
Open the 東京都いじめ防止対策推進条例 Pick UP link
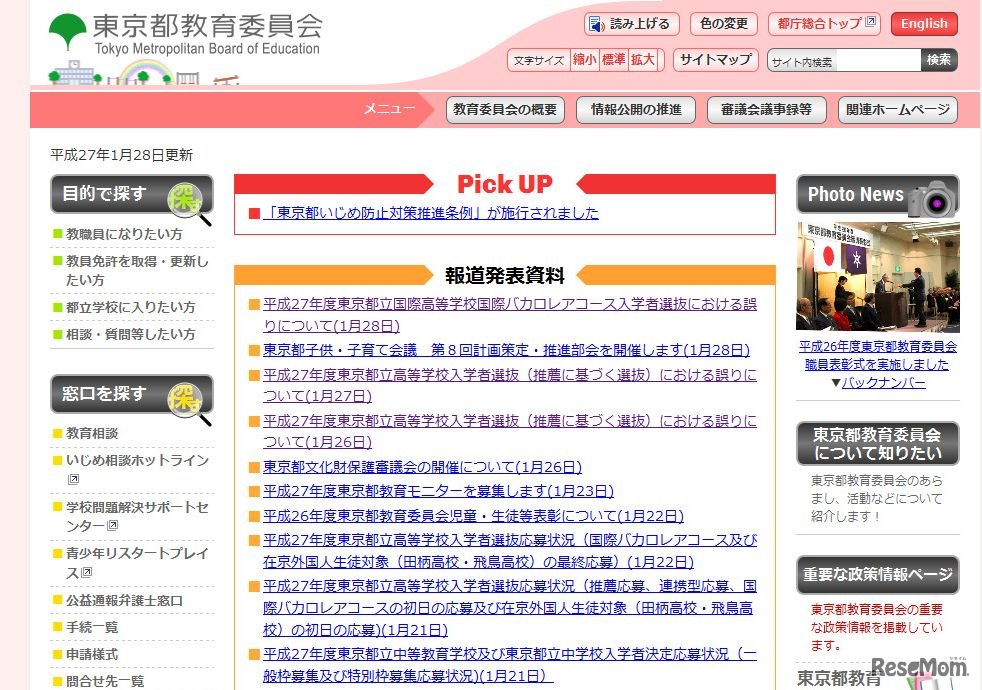point(429,212)
